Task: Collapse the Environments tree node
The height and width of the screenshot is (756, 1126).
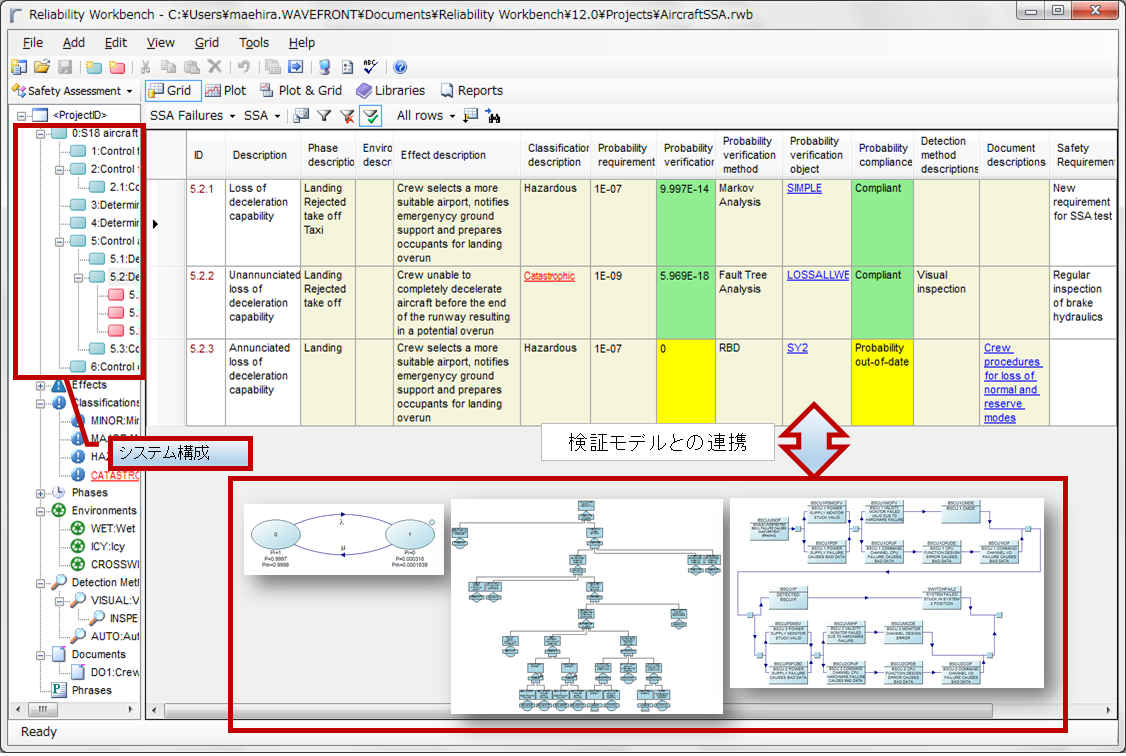Action: 40,511
